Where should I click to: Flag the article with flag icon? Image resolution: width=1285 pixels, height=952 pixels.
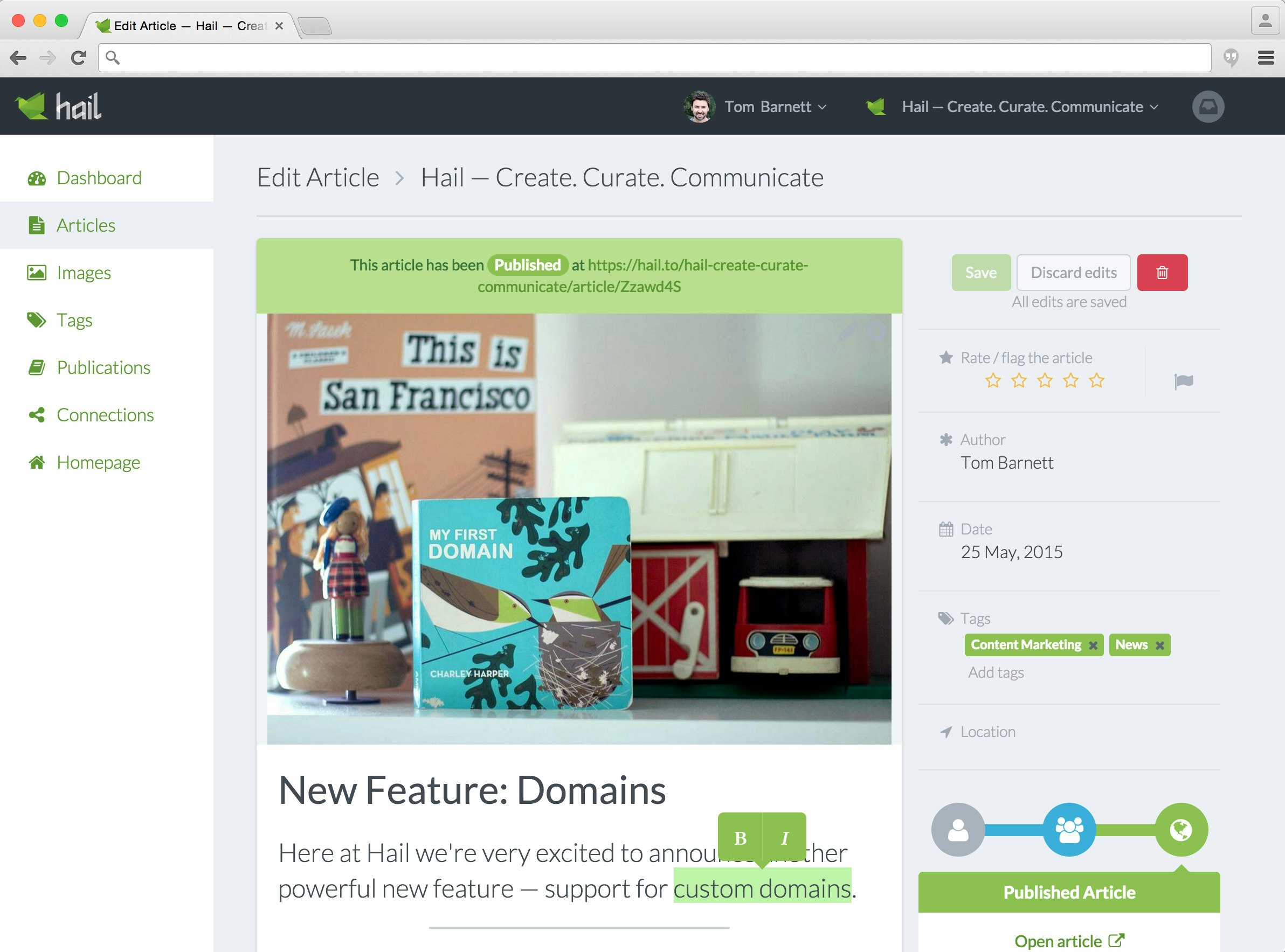tap(1183, 381)
